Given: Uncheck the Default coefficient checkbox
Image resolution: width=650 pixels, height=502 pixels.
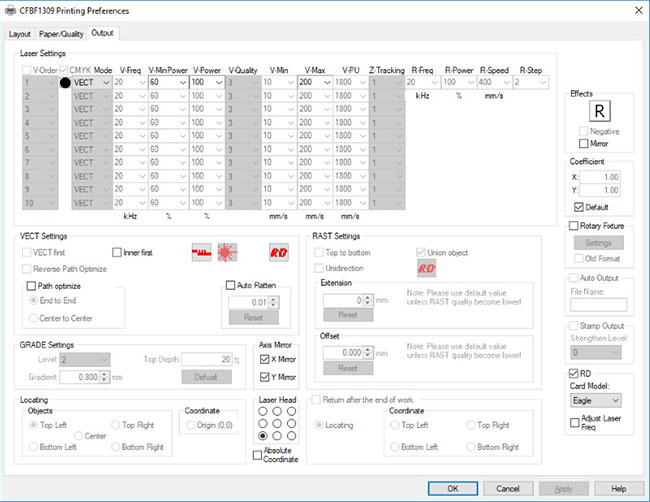Looking at the screenshot, I should (x=579, y=207).
